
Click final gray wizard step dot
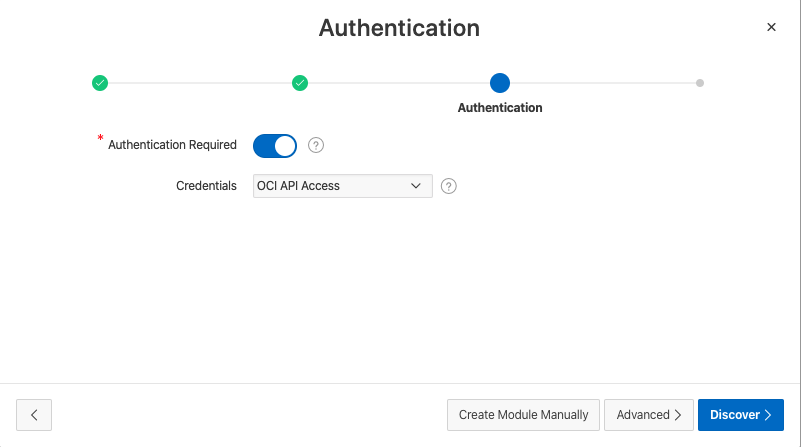(700, 83)
